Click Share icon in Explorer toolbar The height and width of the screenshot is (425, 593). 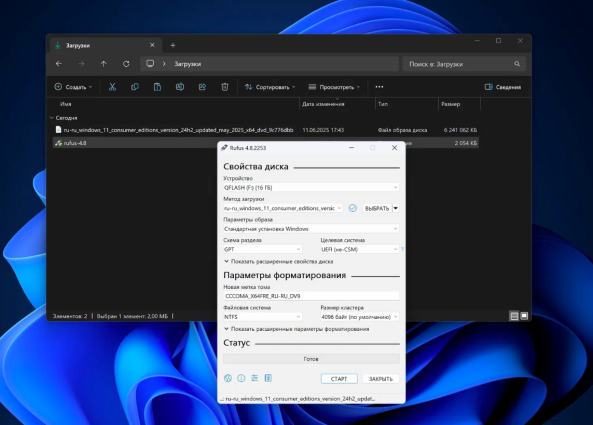[x=202, y=87]
